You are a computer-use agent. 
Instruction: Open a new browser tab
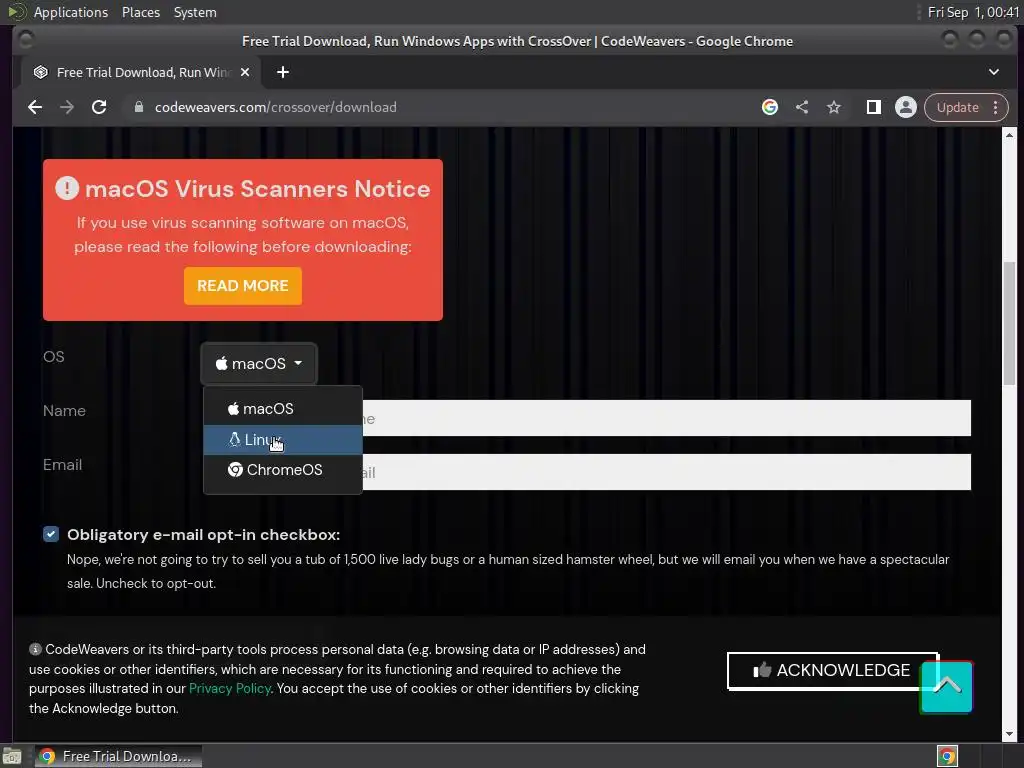[283, 72]
